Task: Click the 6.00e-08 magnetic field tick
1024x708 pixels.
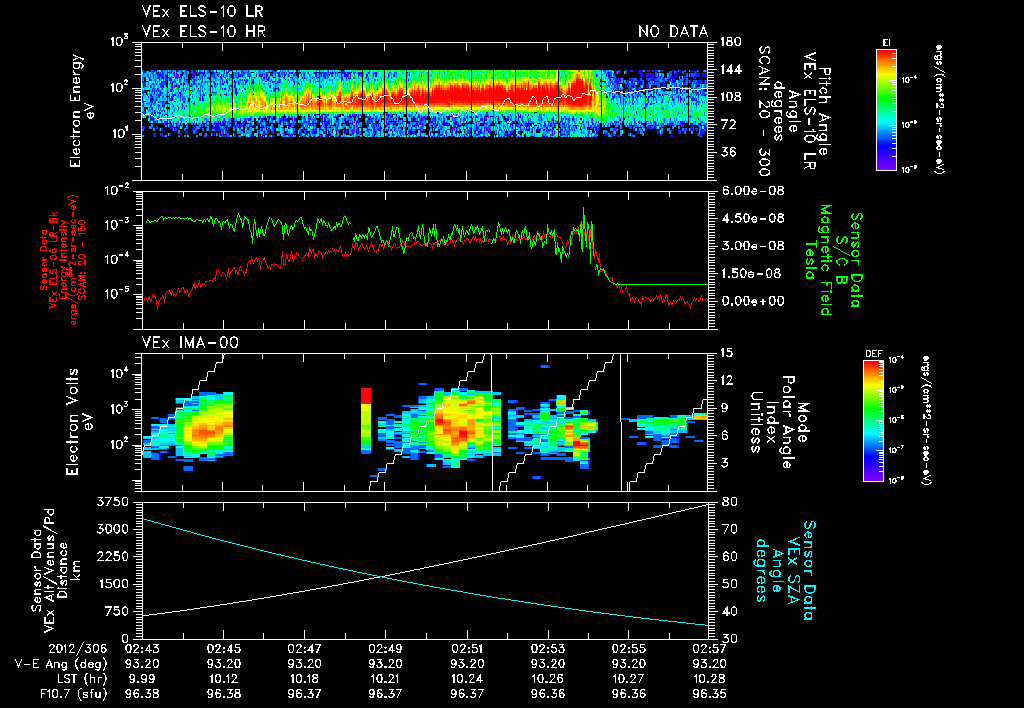Action: [x=752, y=191]
